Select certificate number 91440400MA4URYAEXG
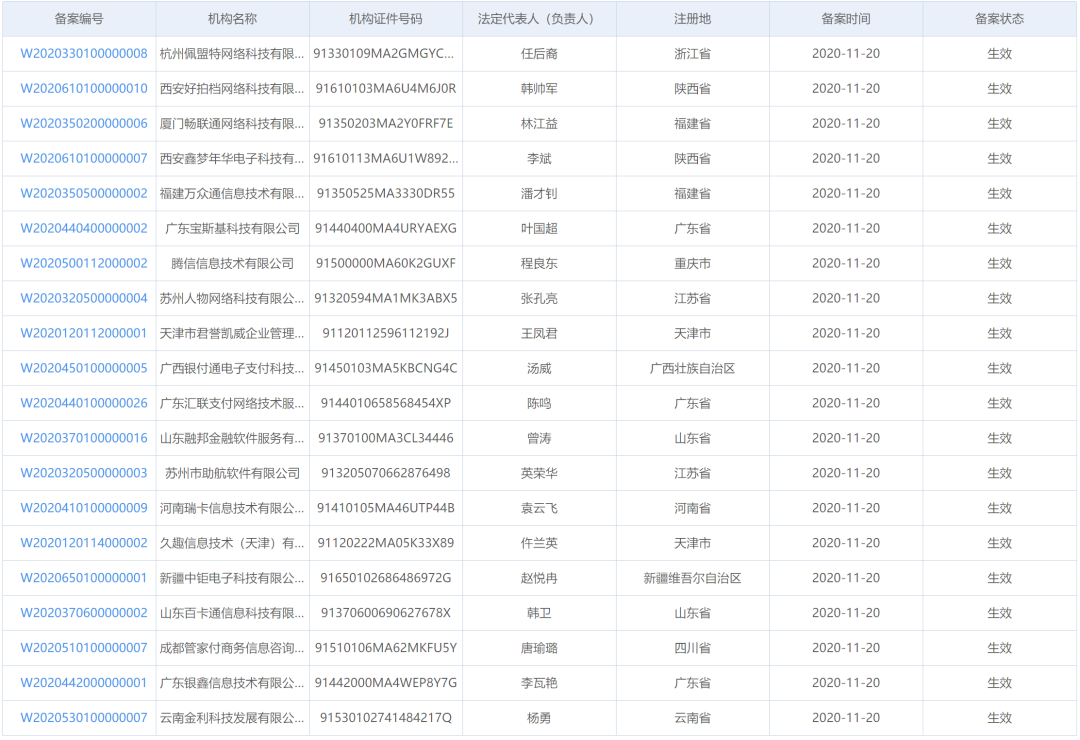Screen dimensions: 1080x740 point(386,229)
